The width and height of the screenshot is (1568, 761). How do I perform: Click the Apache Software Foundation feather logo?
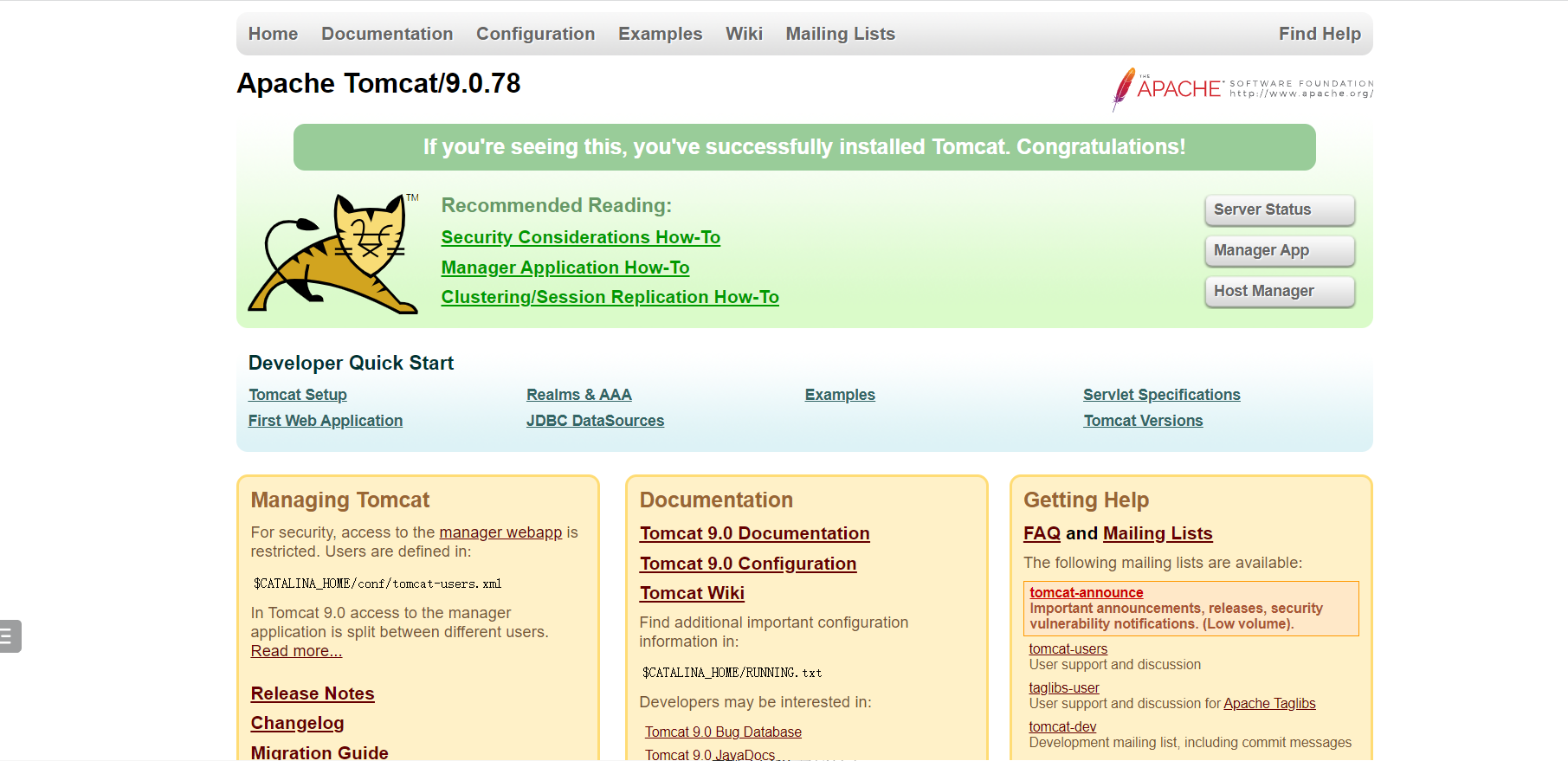pyautogui.click(x=1242, y=89)
